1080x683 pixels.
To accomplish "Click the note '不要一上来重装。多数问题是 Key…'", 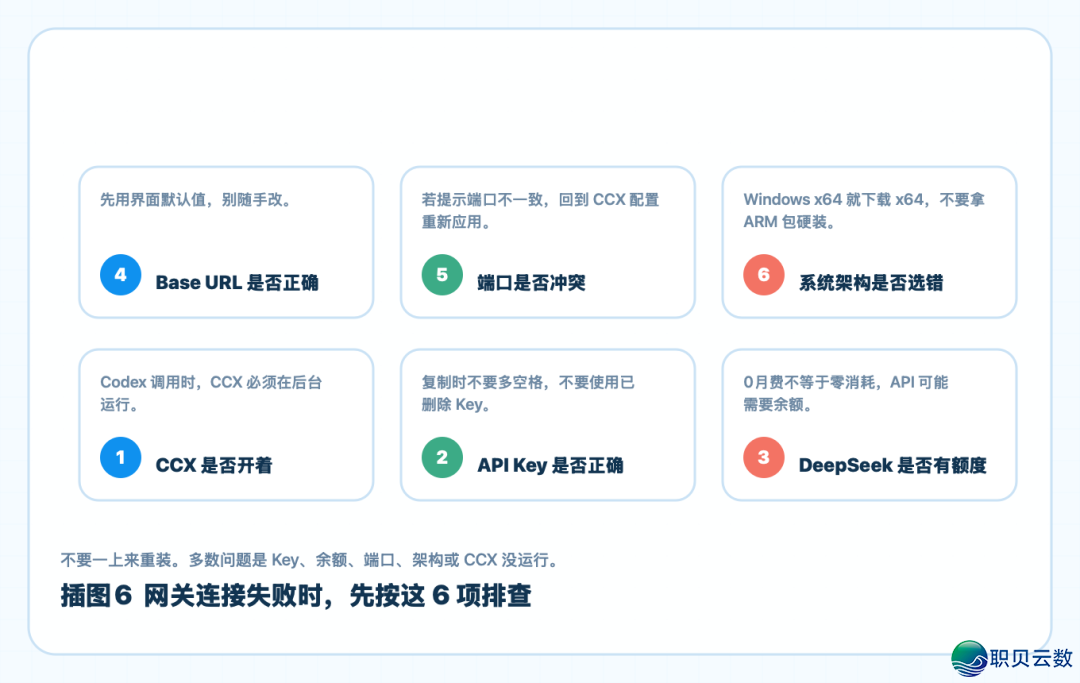I will click(309, 560).
